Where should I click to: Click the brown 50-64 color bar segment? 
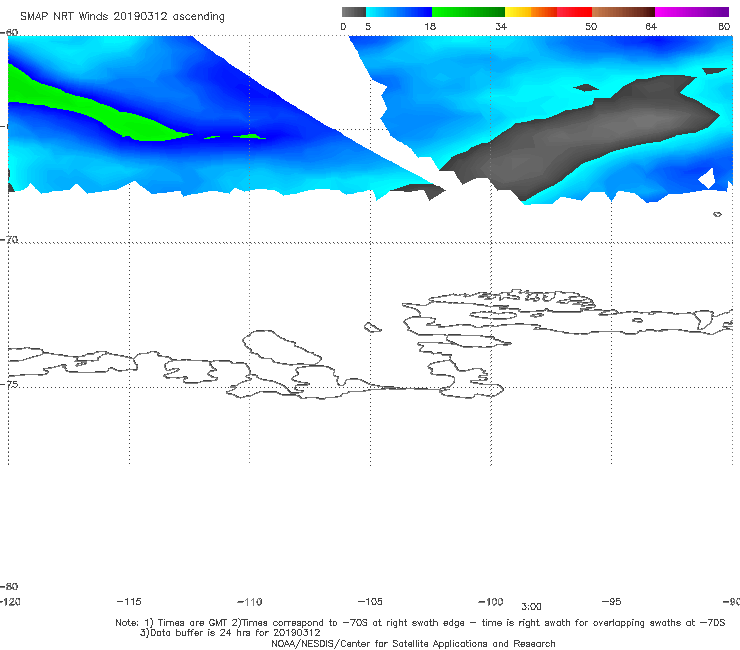point(623,12)
